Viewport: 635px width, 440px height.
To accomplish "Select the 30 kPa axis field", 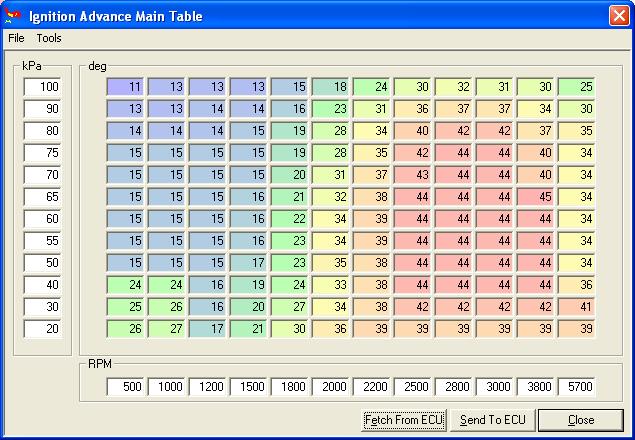I will click(42, 307).
